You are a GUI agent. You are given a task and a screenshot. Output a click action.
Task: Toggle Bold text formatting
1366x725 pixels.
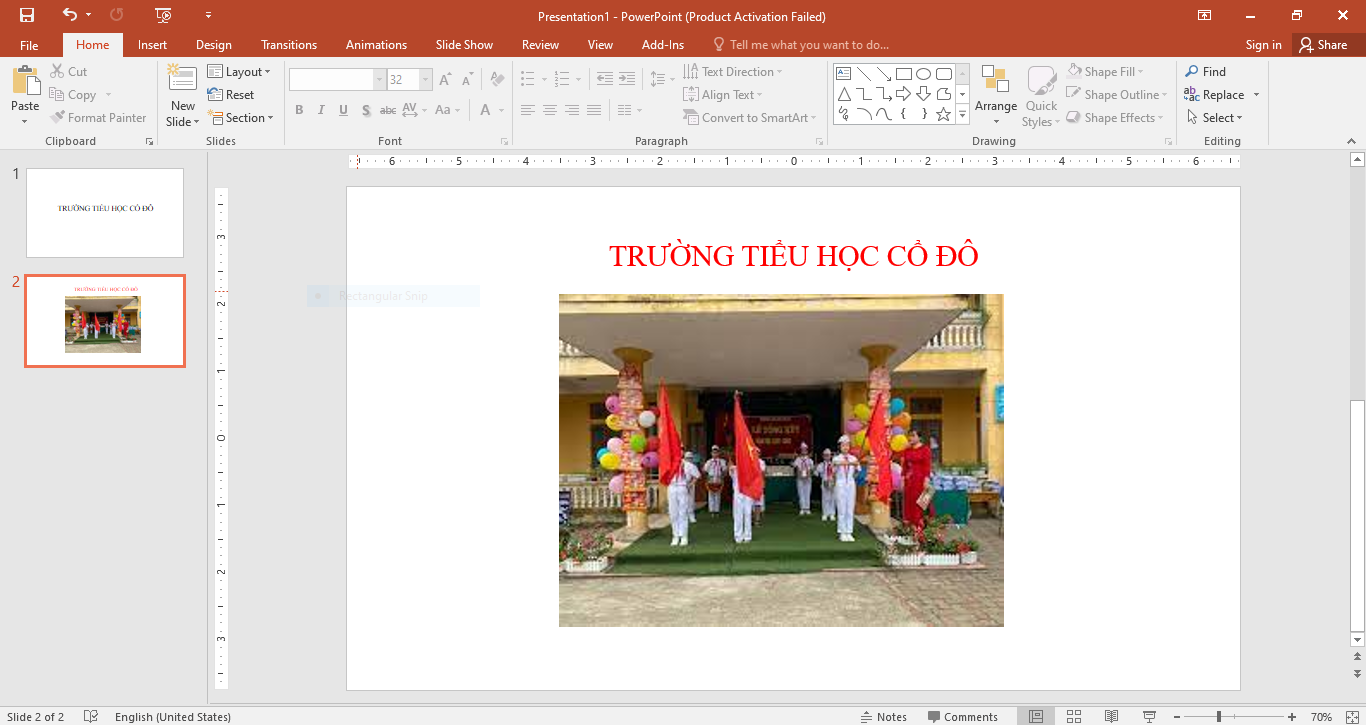[299, 110]
